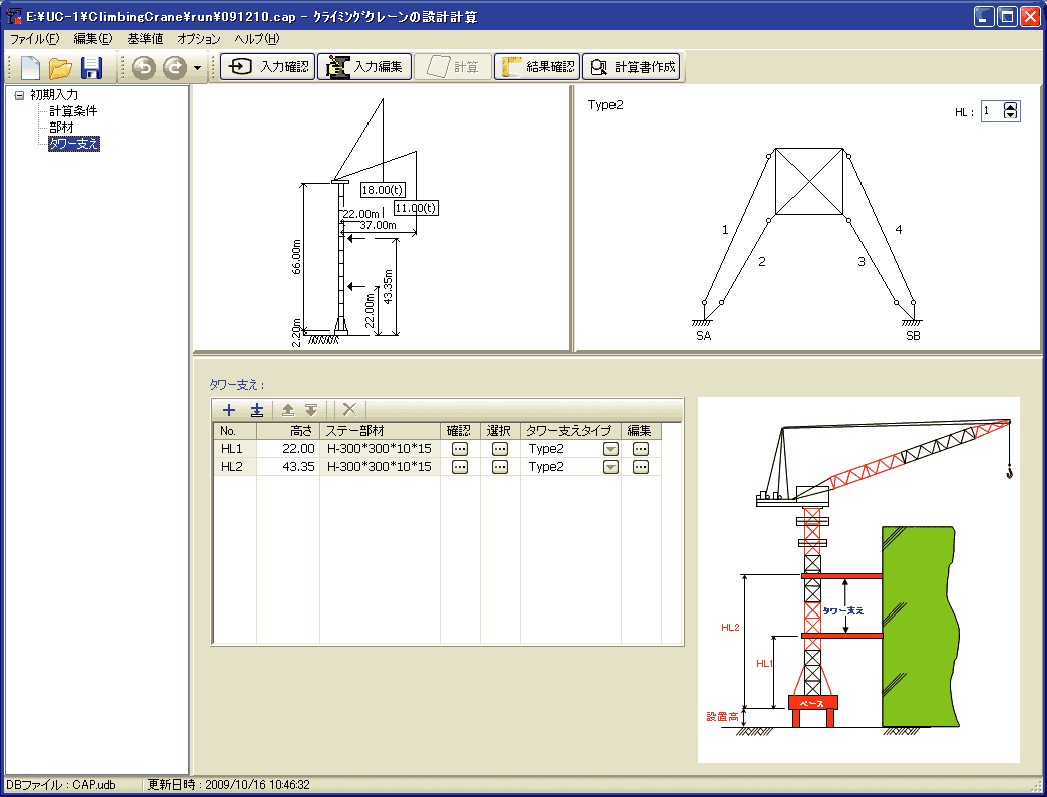Select 初期入力 in the tree
The height and width of the screenshot is (797, 1047).
[x=54, y=95]
